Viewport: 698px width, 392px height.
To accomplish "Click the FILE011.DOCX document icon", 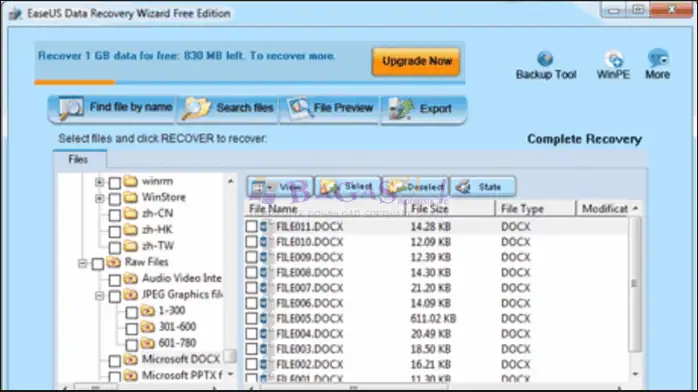I will click(x=265, y=226).
